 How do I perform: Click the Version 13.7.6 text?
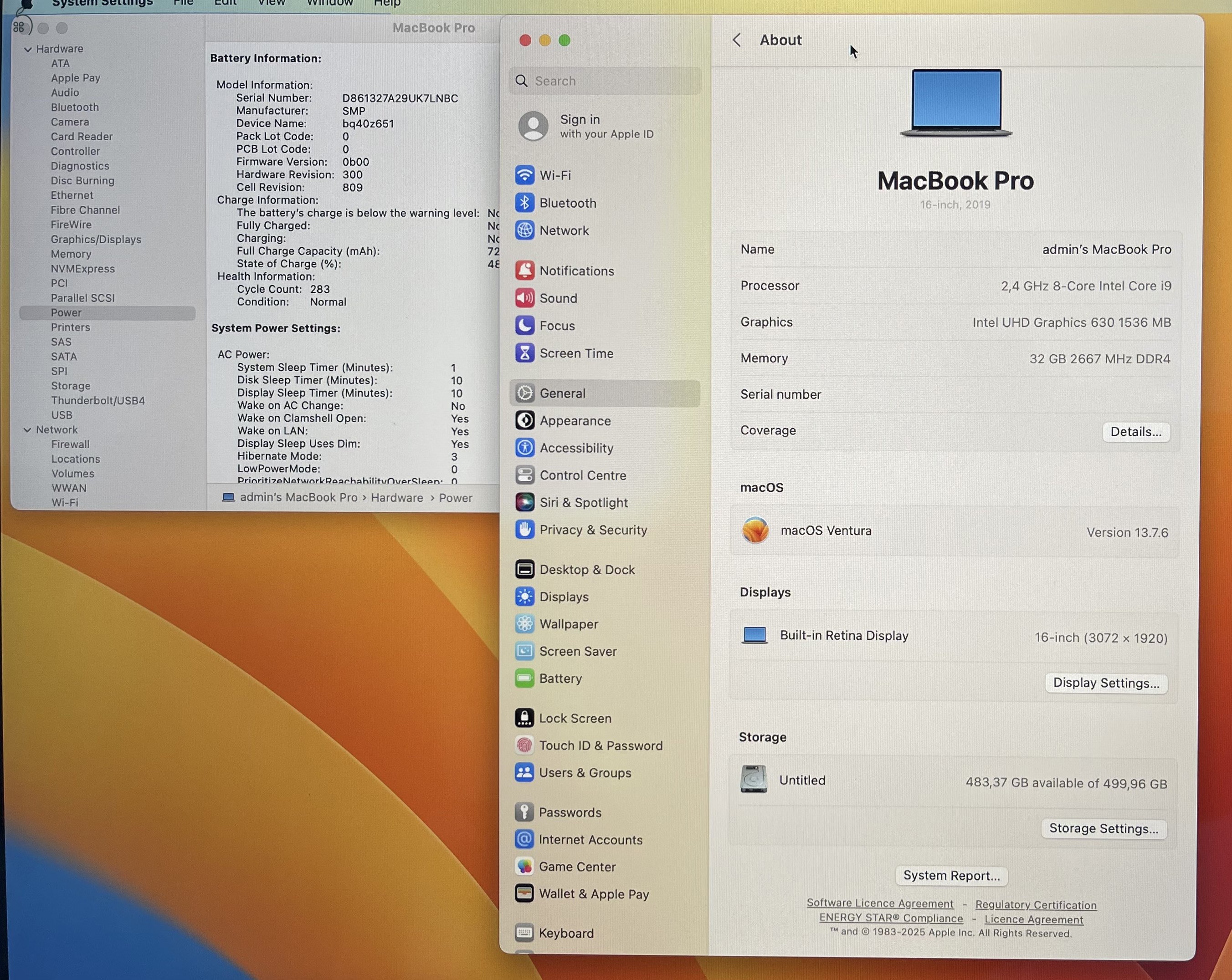tap(1127, 533)
